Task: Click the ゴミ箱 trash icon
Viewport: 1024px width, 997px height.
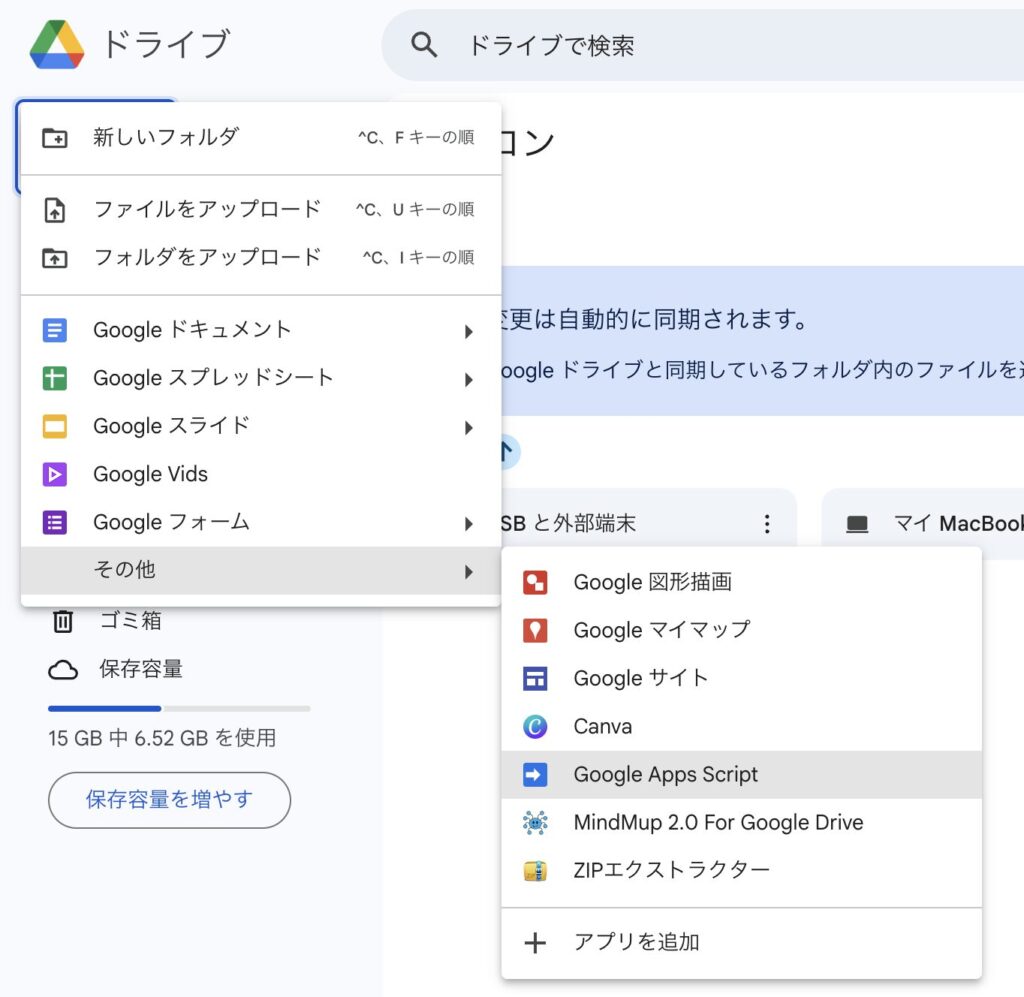Action: 63,621
